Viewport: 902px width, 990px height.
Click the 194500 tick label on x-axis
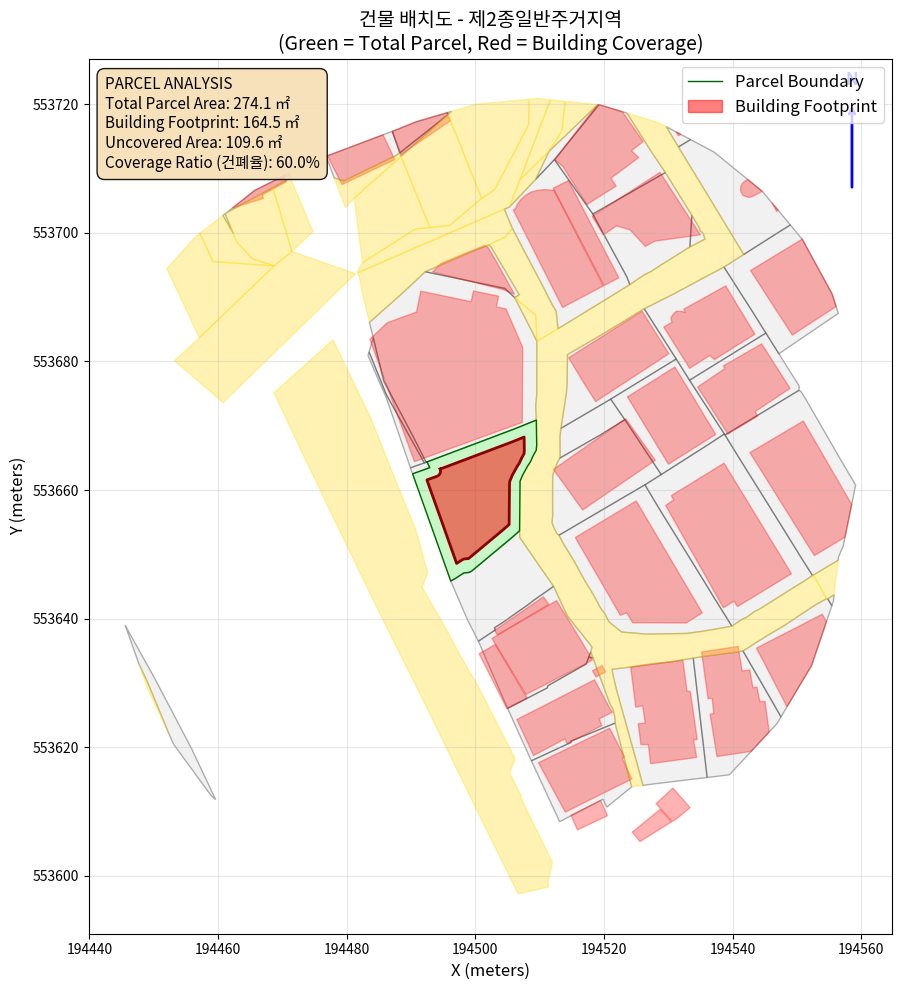tap(476, 947)
